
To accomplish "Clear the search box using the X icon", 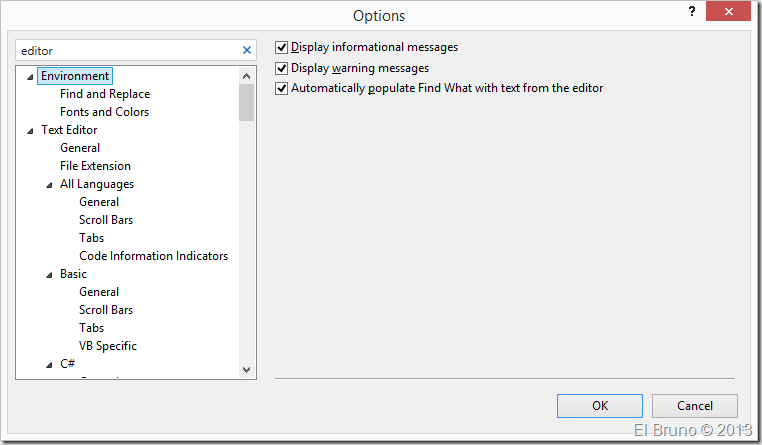I will click(x=247, y=50).
